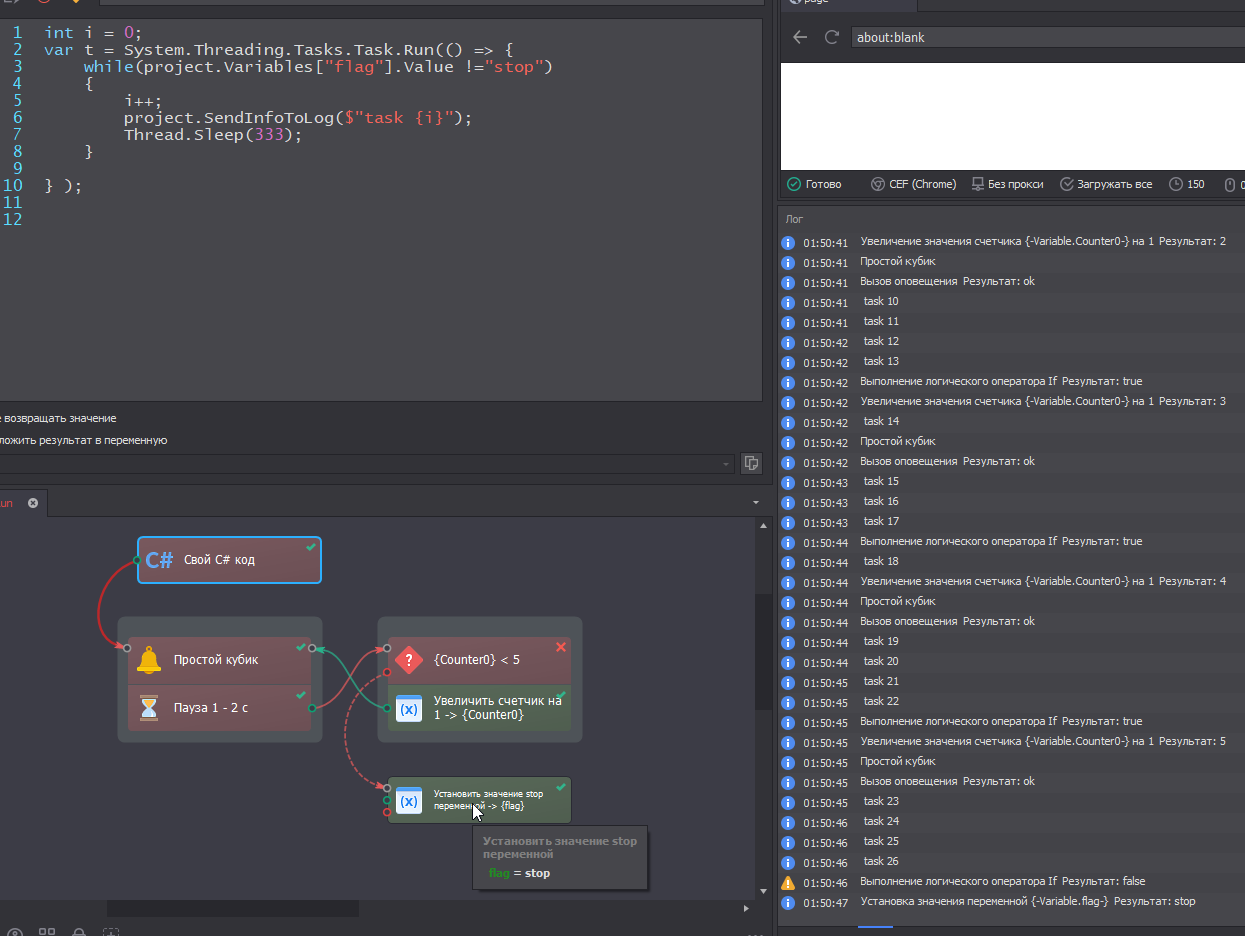Open the result variable dropdown
Screen dimensions: 1245x936
coord(726,464)
